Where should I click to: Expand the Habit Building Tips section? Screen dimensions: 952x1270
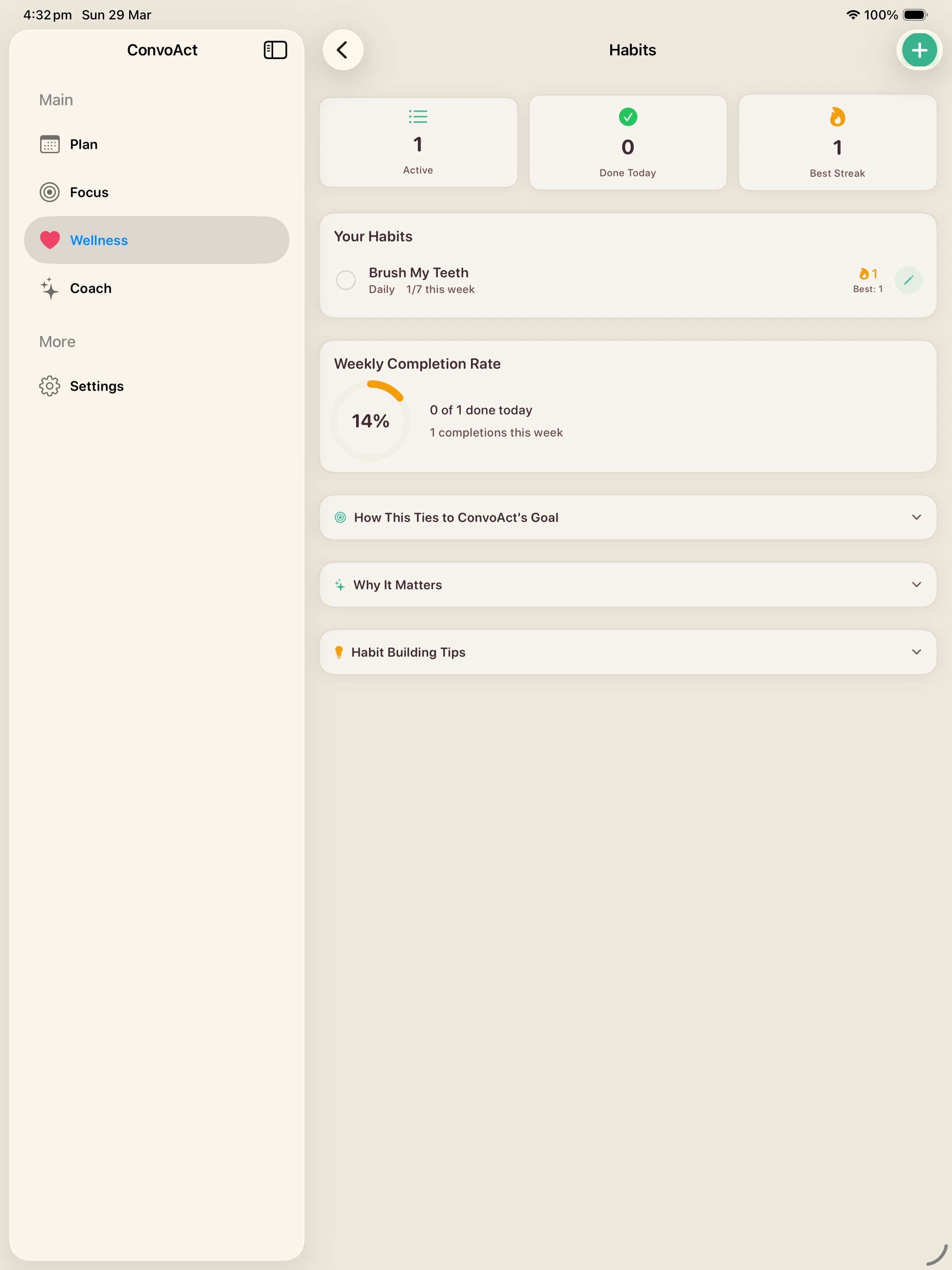[628, 652]
